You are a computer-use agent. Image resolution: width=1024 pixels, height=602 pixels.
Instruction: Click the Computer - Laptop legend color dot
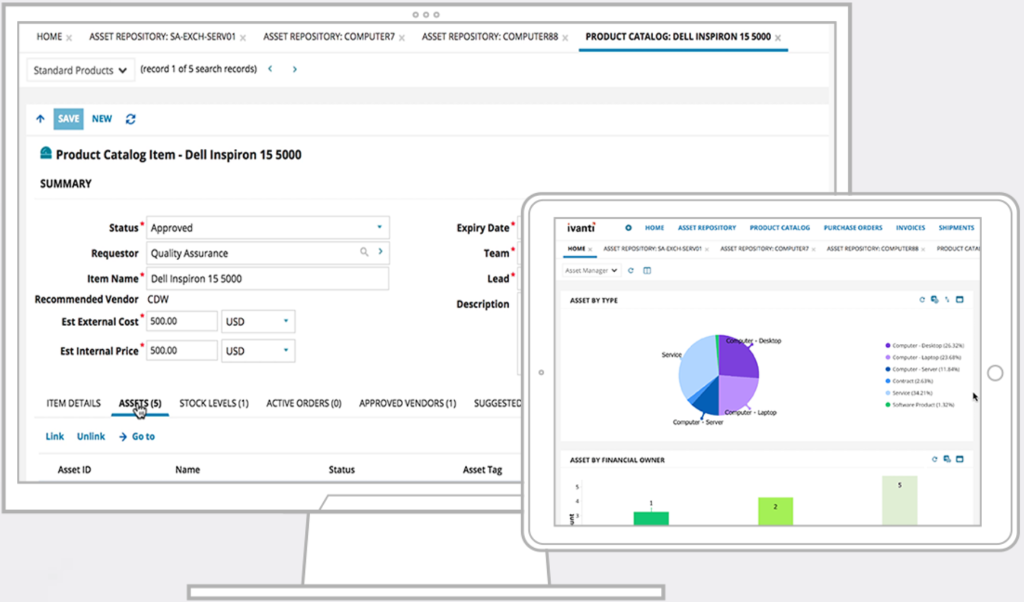(888, 357)
